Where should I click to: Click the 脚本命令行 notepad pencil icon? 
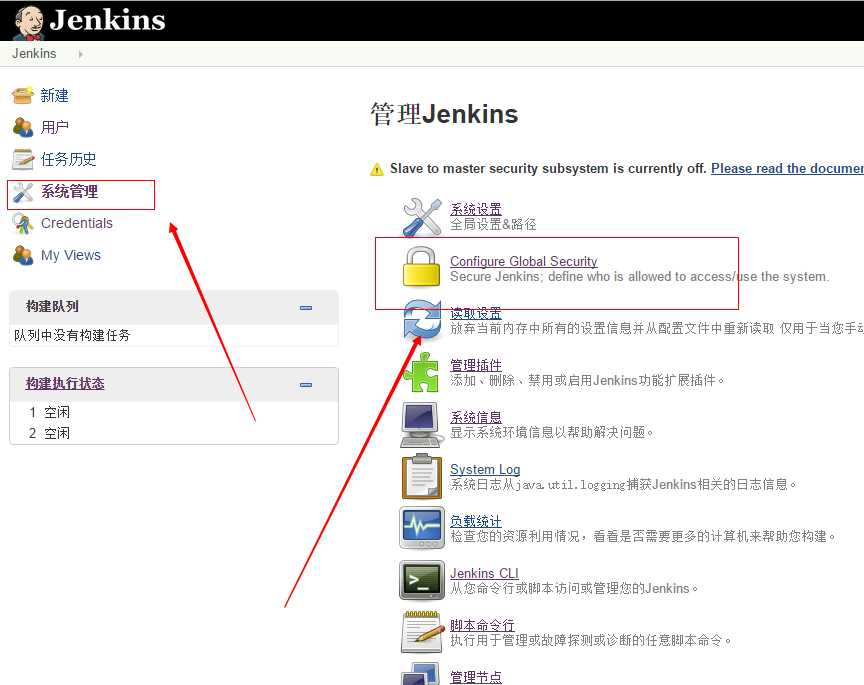tap(423, 632)
